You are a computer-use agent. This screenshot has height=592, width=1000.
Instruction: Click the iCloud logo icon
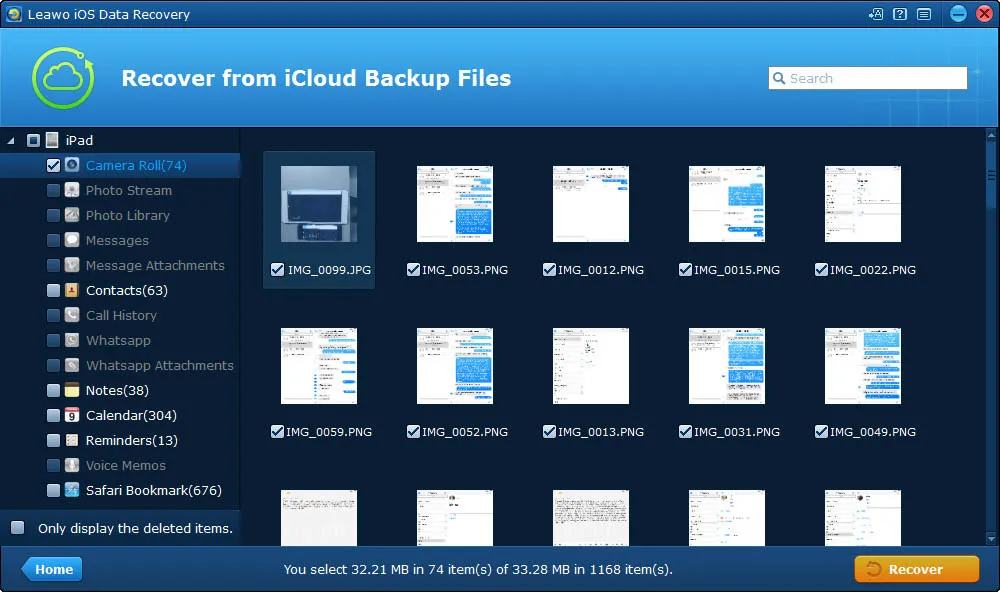(x=63, y=78)
